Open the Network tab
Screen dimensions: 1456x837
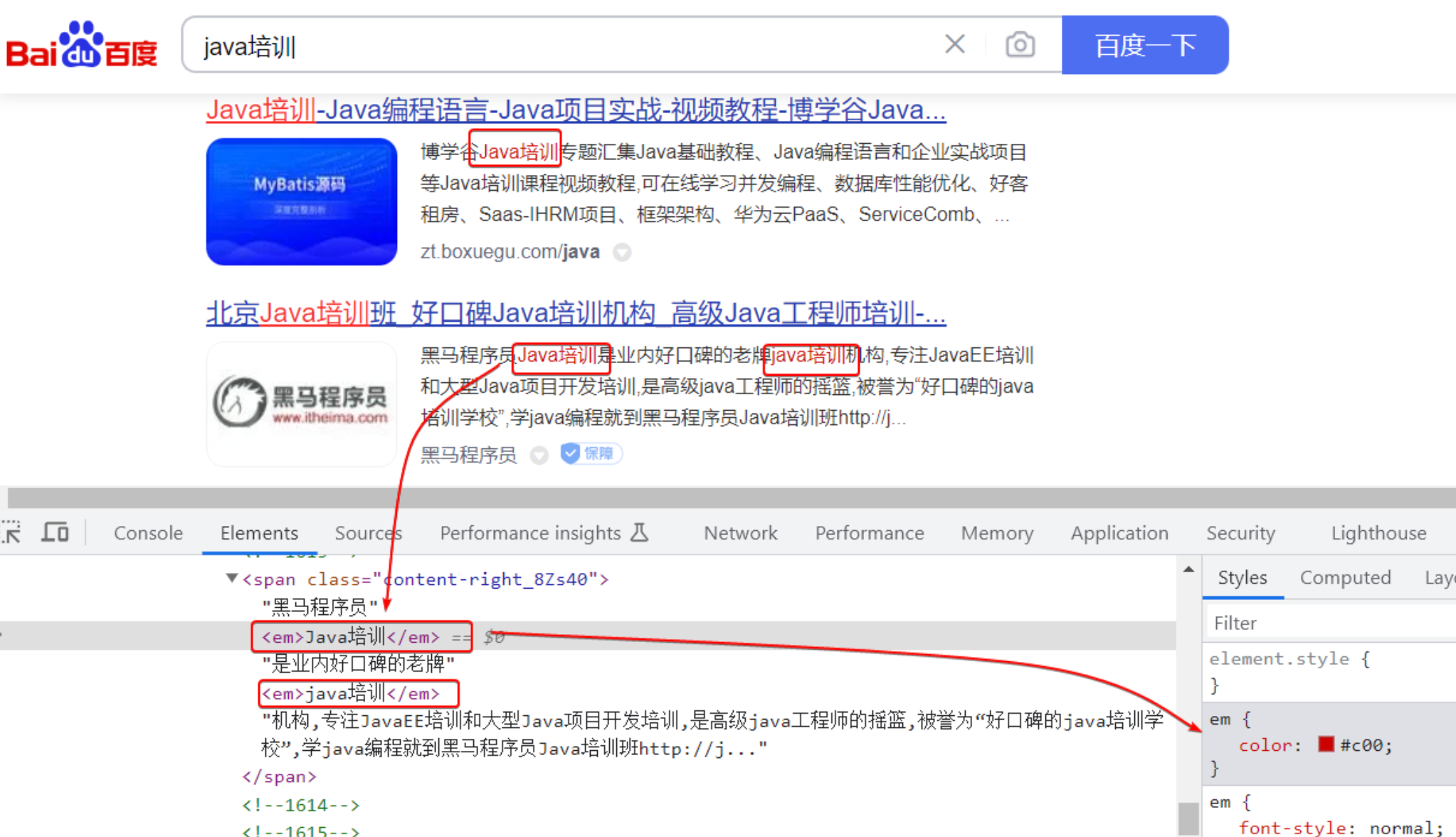pos(740,533)
